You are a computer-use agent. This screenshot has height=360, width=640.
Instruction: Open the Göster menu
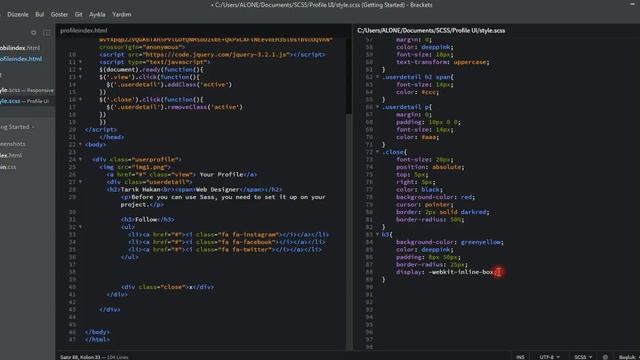[59, 14]
